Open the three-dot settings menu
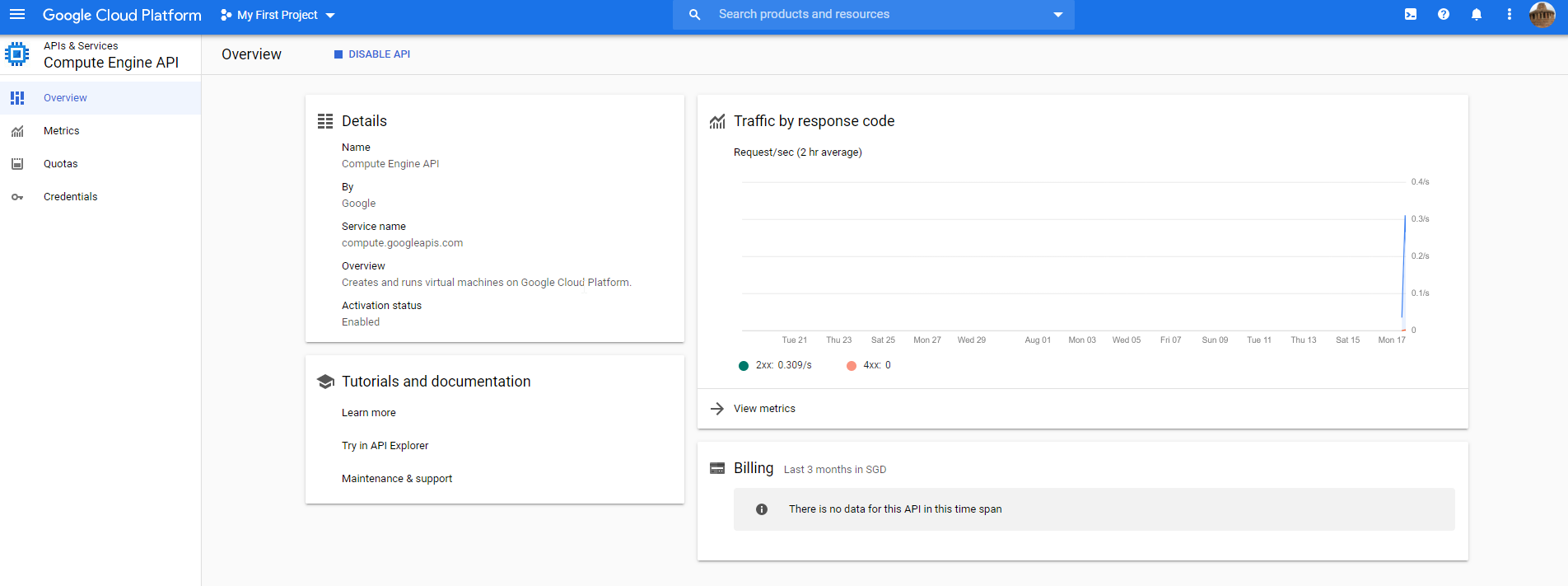The height and width of the screenshot is (586, 1568). pos(1510,14)
